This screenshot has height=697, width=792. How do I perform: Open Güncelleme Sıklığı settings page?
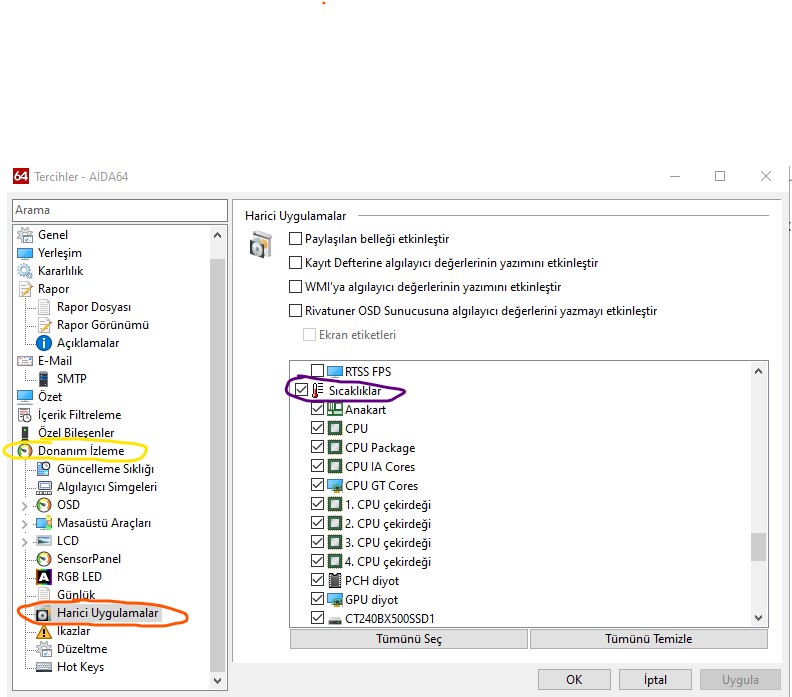point(105,469)
